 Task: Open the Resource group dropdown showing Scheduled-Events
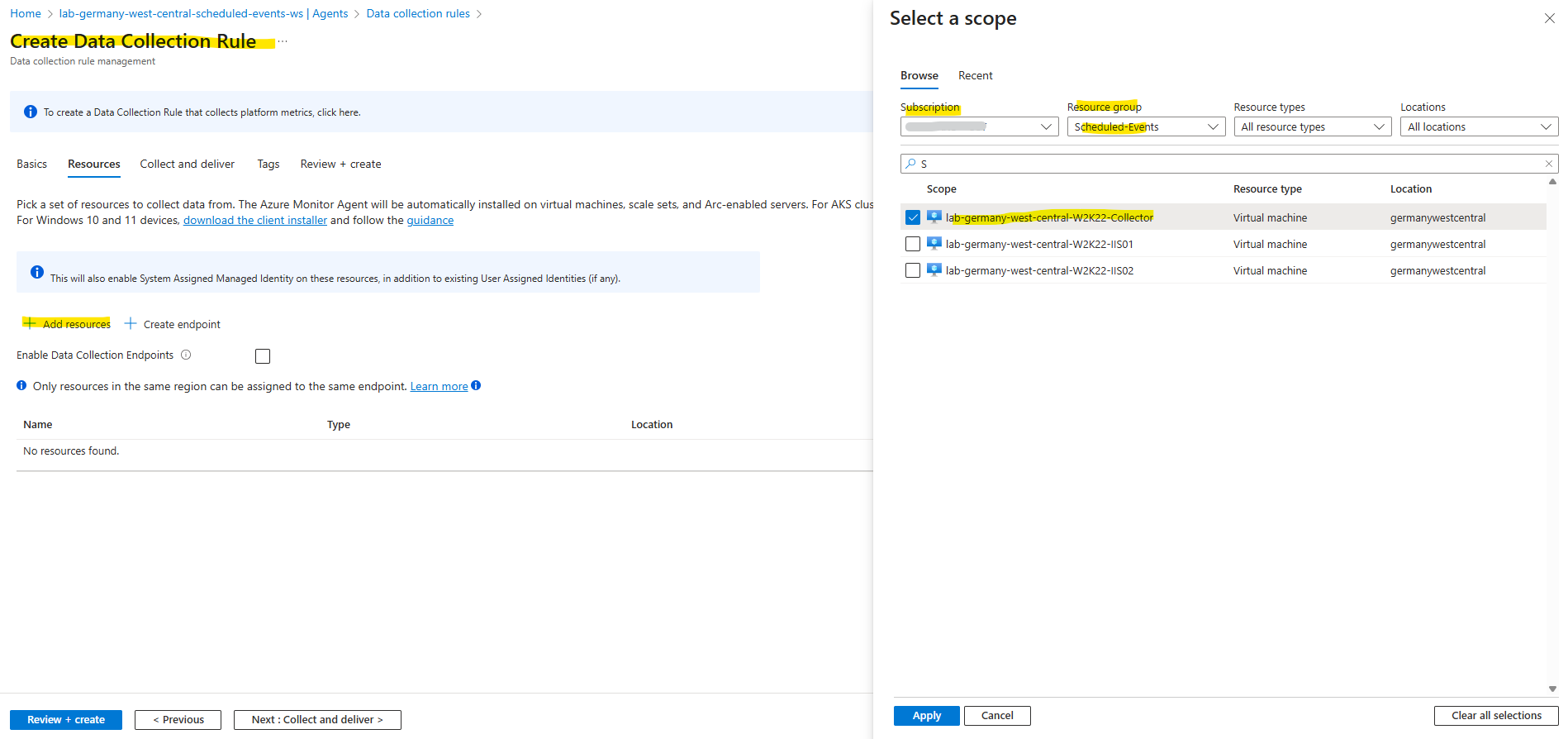pyautogui.click(x=1146, y=126)
